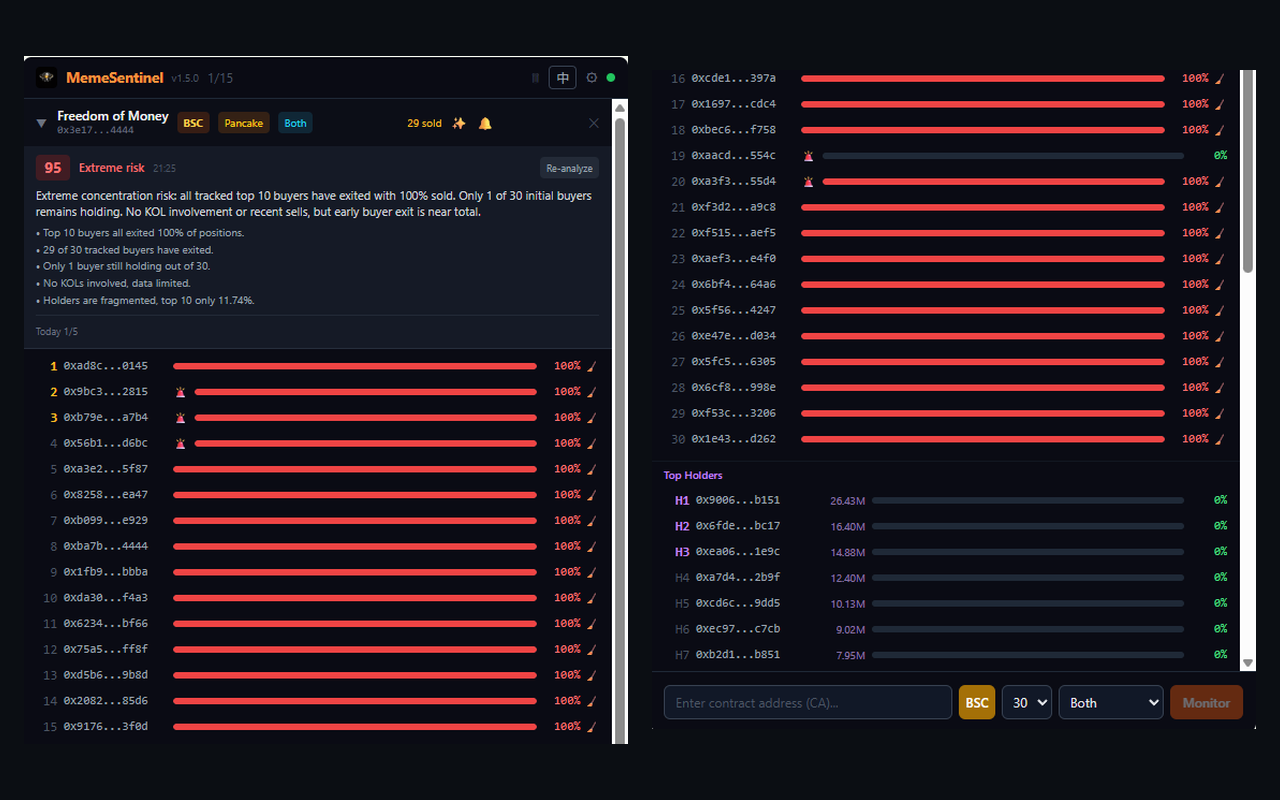Open settings via the gear icon

591,78
